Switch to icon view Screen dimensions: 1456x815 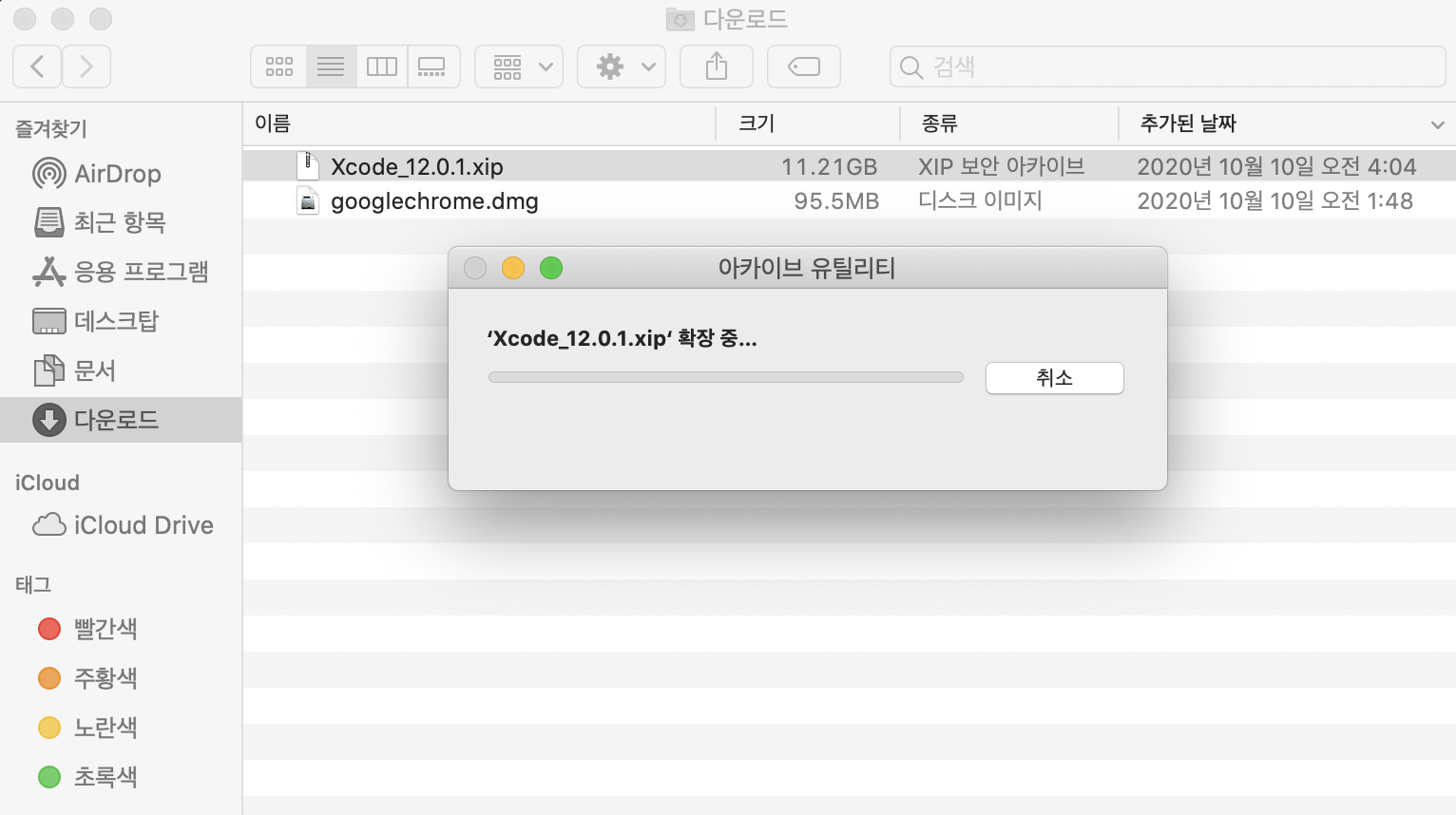pos(279,66)
